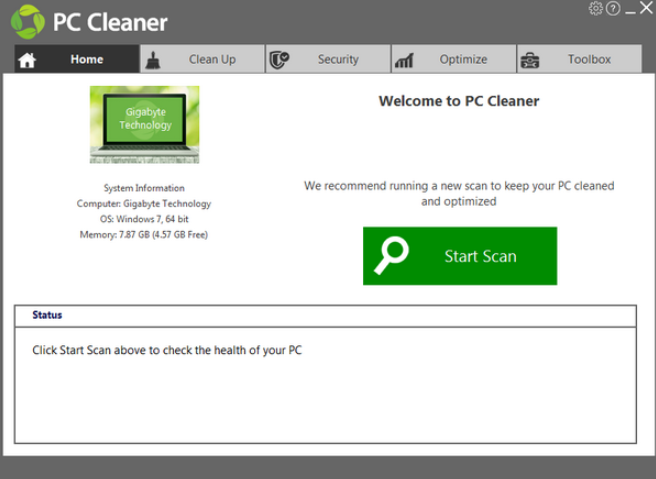Click the magnifying glass icon in Start Scan
The image size is (656, 479).
tap(391, 255)
